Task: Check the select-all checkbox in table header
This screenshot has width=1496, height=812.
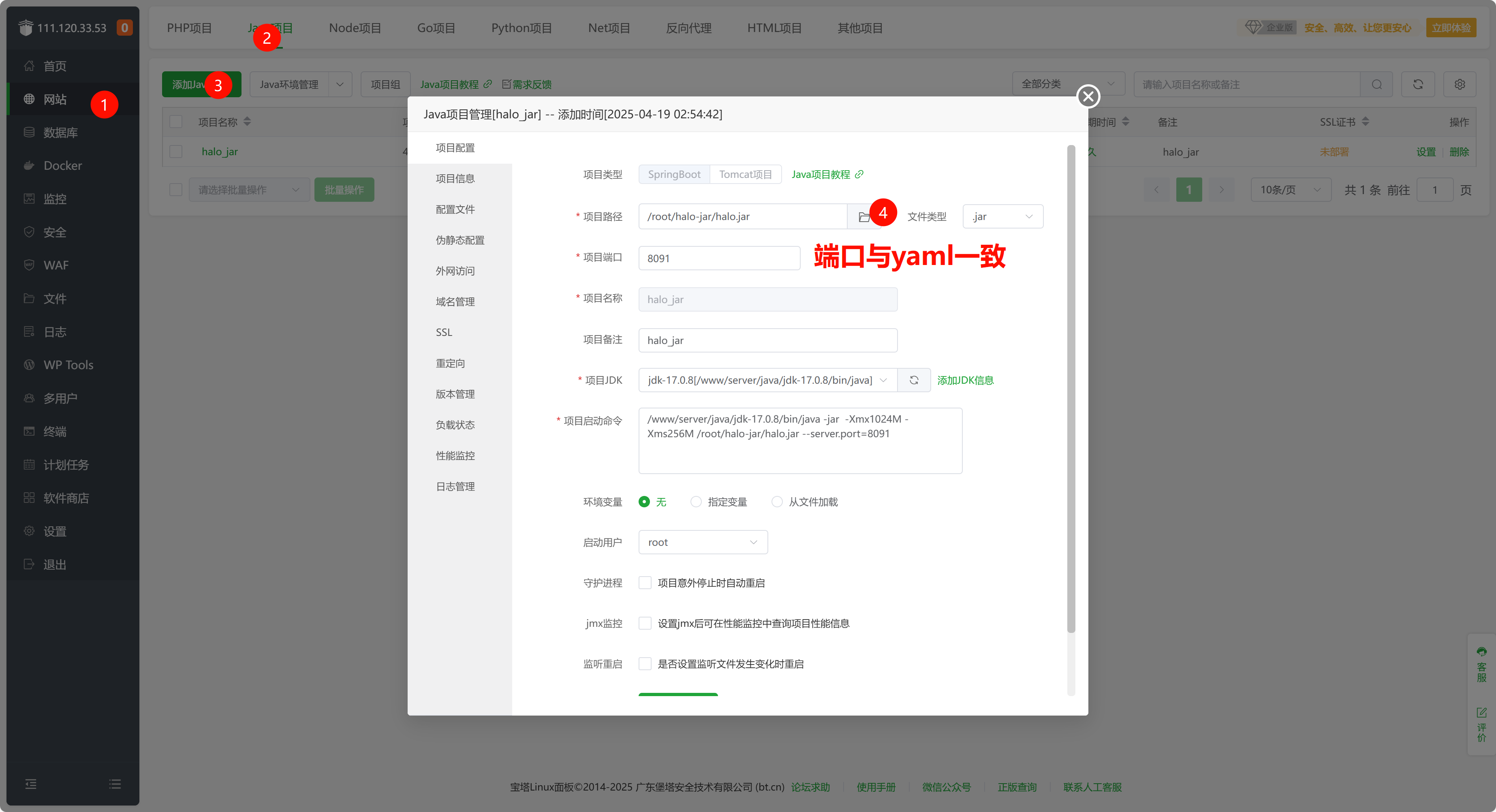Action: pos(176,122)
